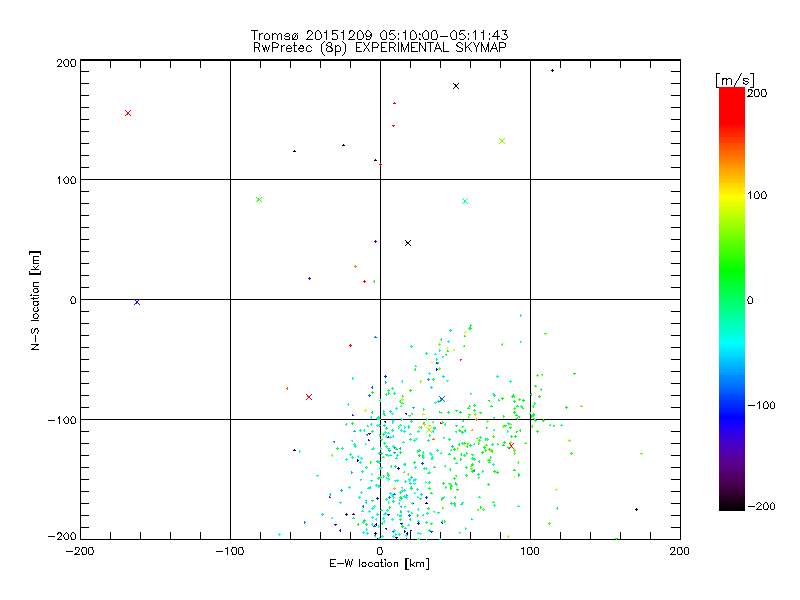
Task: Click the '200' tick label on the N-S axis
Action: 66,63
